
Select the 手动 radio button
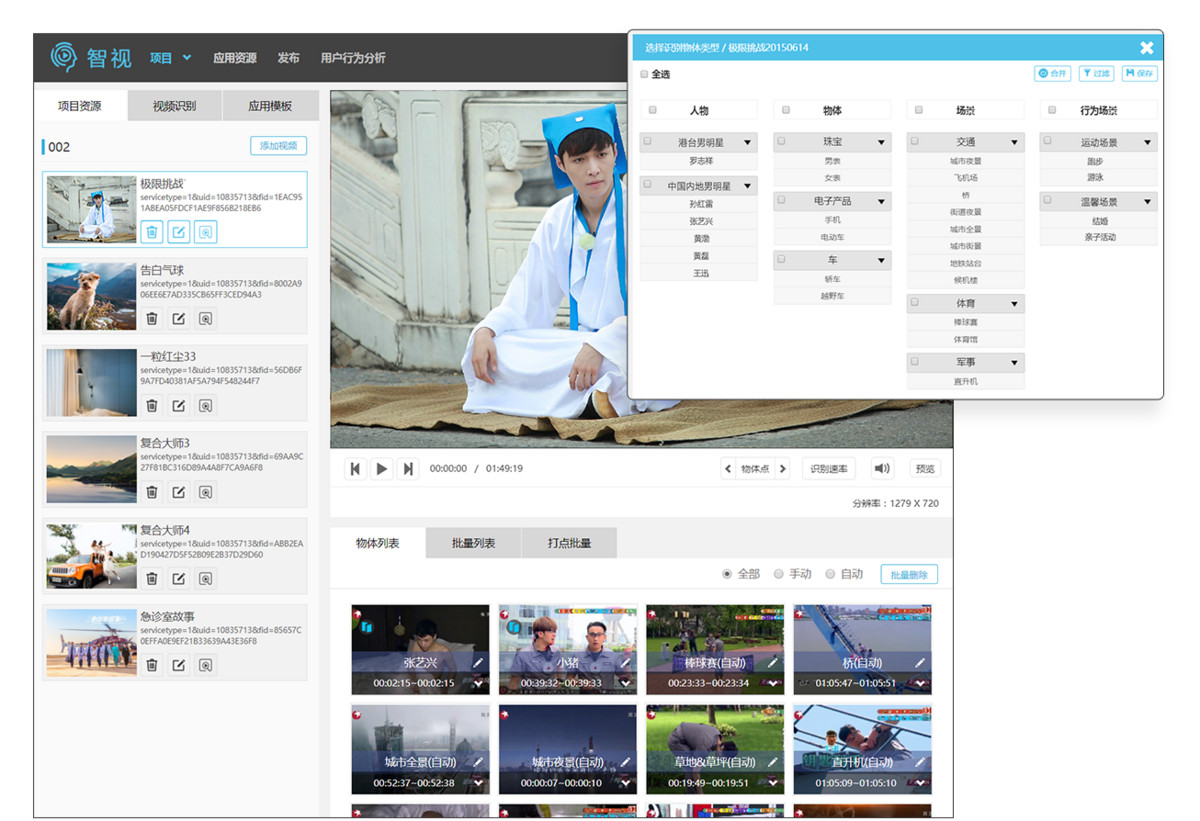779,574
